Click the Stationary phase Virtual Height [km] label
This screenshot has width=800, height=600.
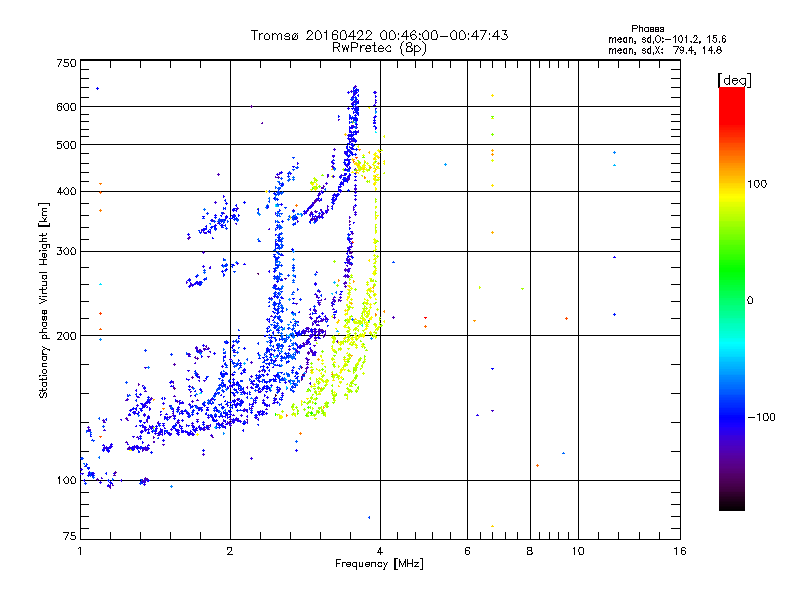pos(44,300)
